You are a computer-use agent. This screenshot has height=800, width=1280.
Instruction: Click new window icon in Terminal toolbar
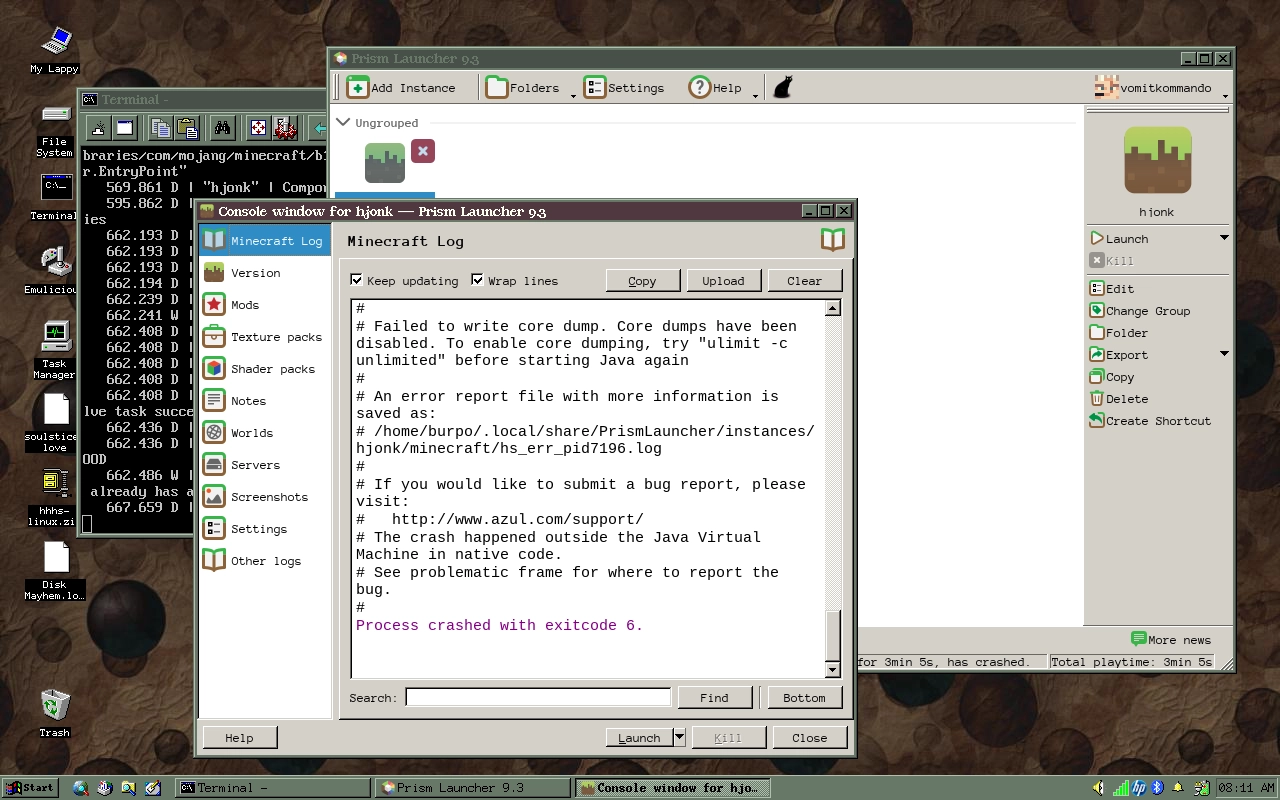coord(125,128)
